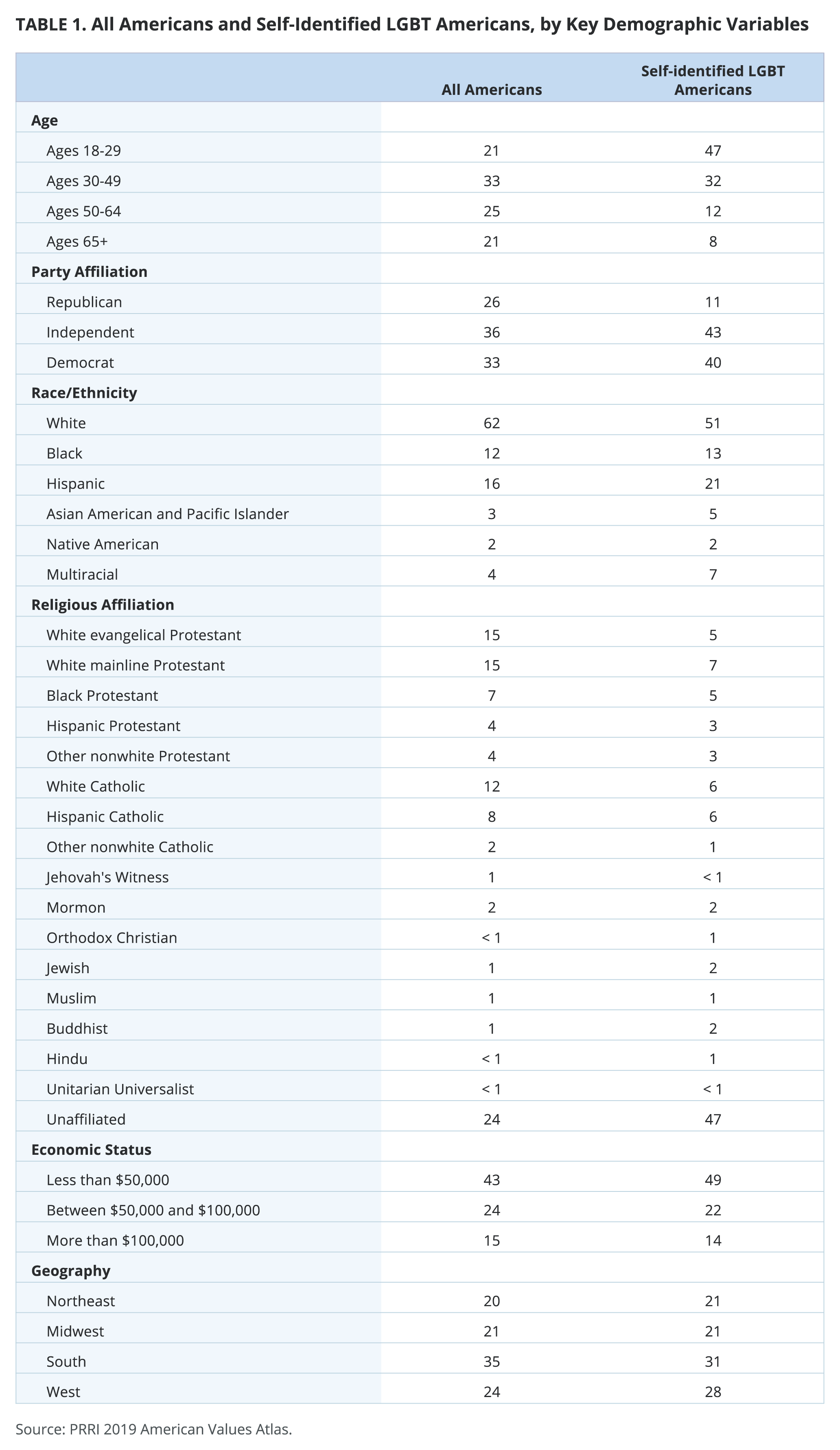Select the Unaffiliated row label

click(85, 1119)
